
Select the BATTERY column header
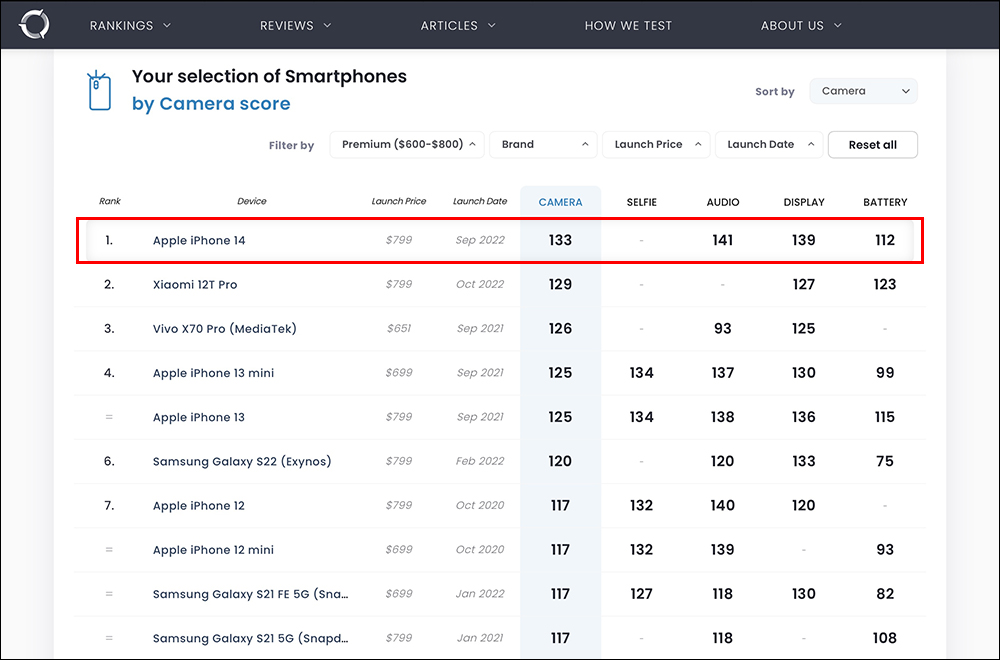885,202
